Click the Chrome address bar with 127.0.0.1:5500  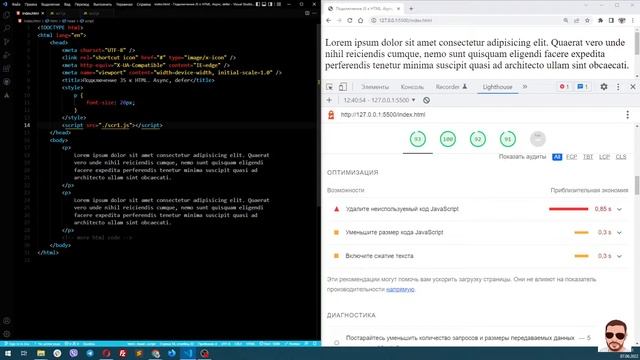465,20
